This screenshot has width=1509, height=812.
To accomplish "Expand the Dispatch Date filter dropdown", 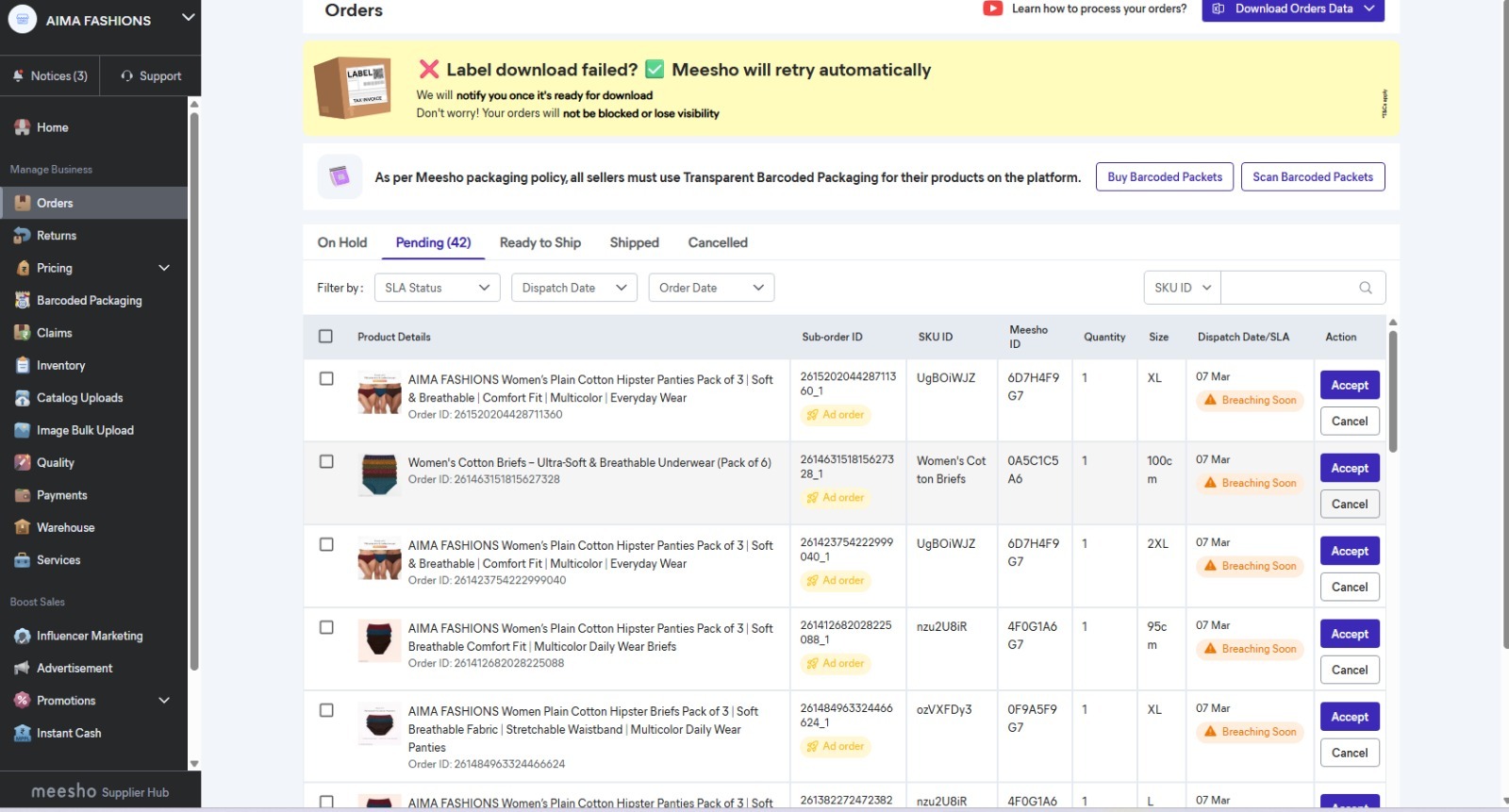I will pos(573,288).
